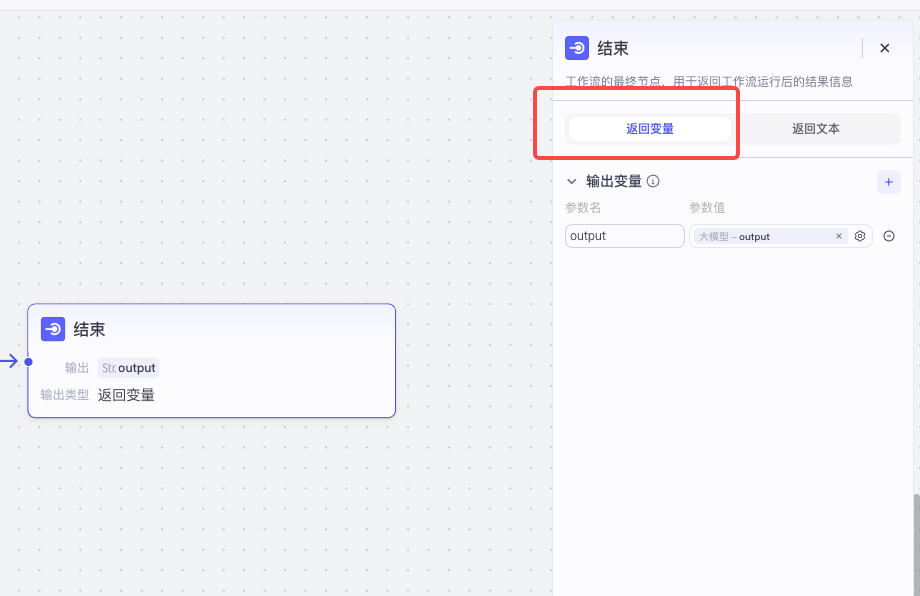Click the 结束 title in side panel
Viewport: 920px width, 596px height.
[613, 48]
